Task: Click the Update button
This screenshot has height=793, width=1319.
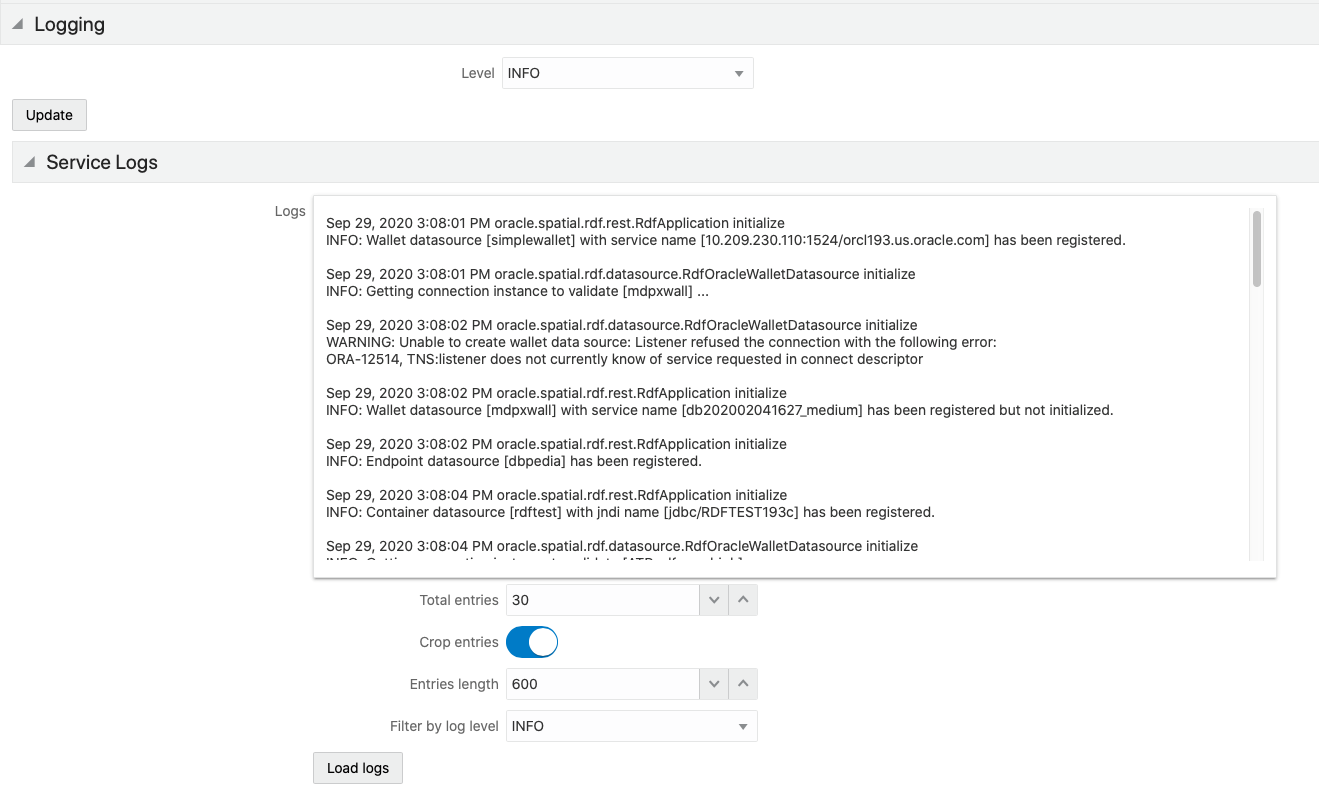Action: click(49, 115)
